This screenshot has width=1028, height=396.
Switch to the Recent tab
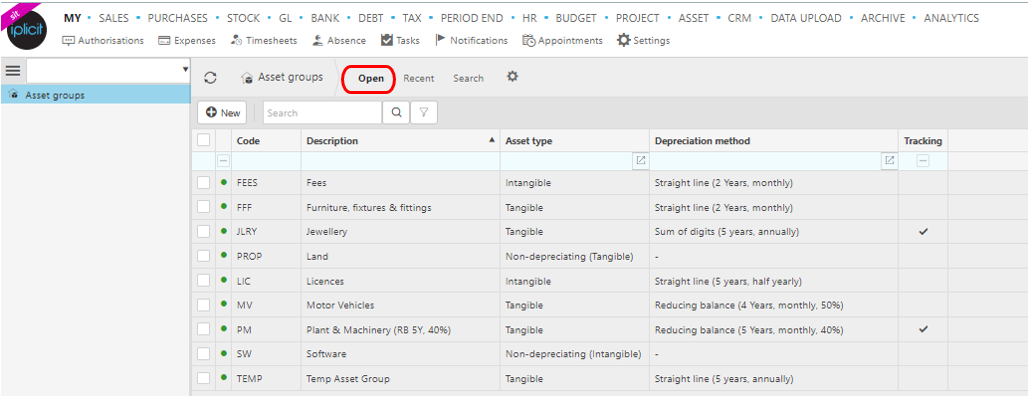coord(418,79)
